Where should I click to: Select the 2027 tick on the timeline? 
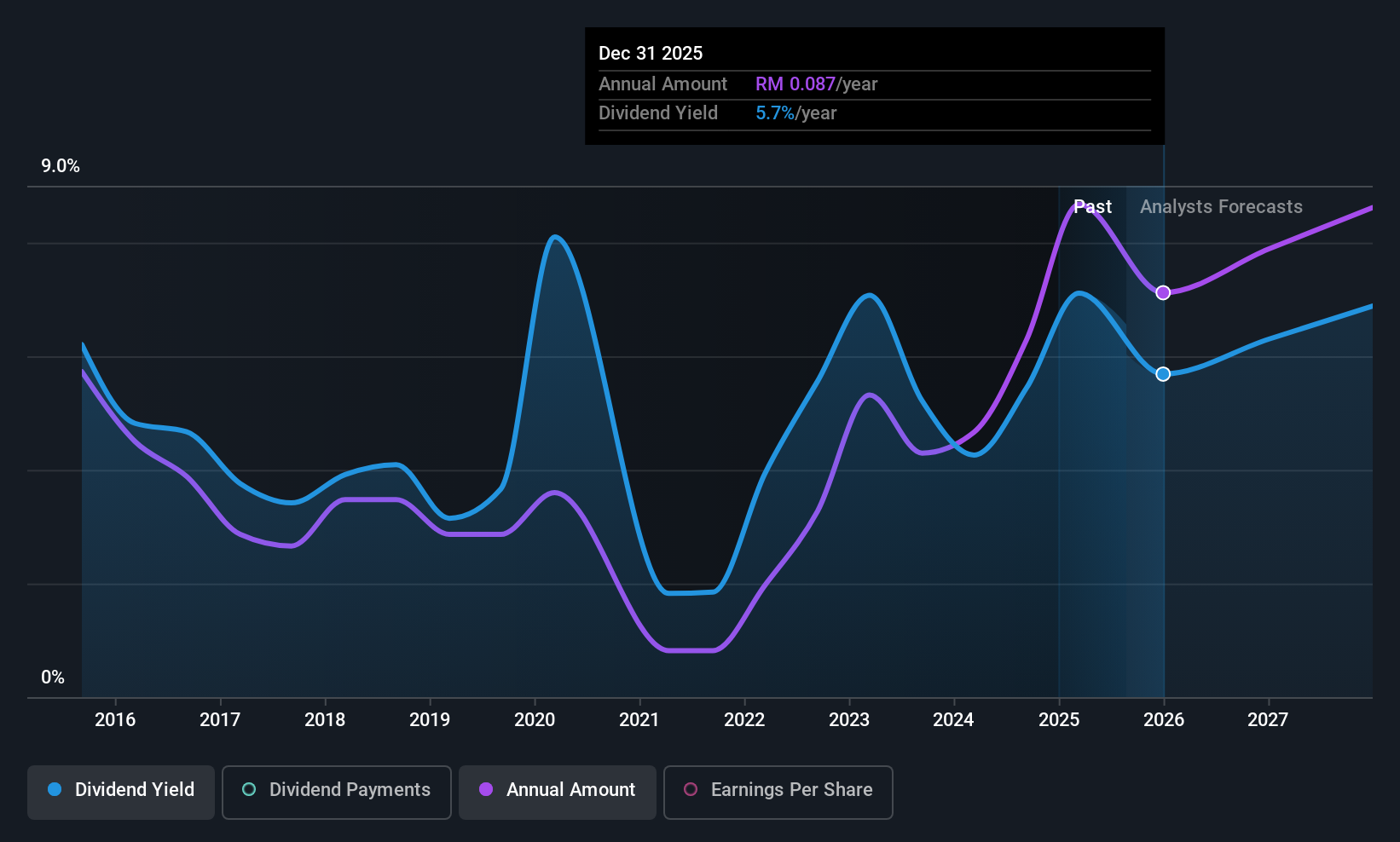[x=1268, y=720]
